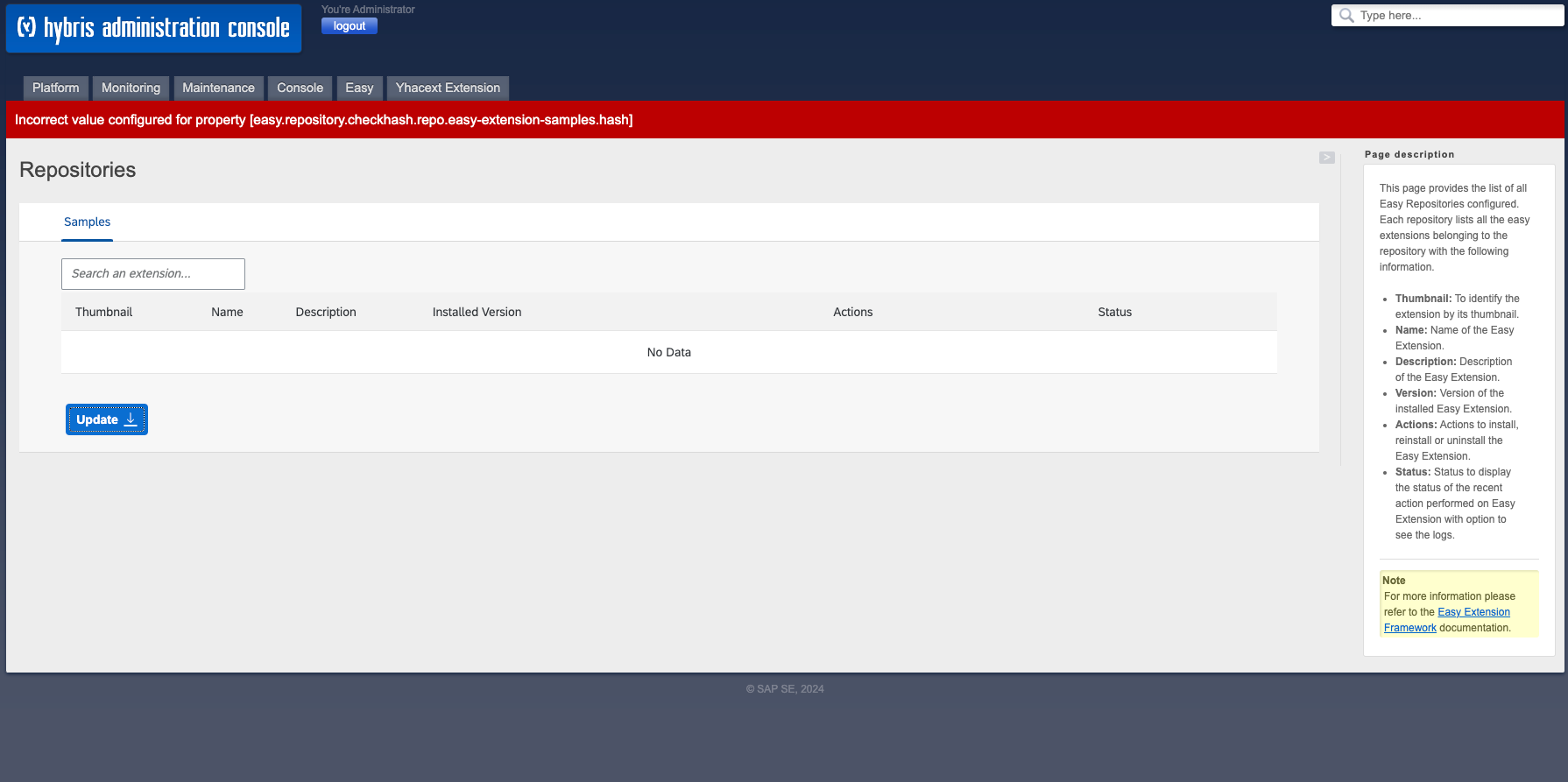The image size is (1568, 782).
Task: Click the Installed Version column header
Action: click(x=477, y=313)
